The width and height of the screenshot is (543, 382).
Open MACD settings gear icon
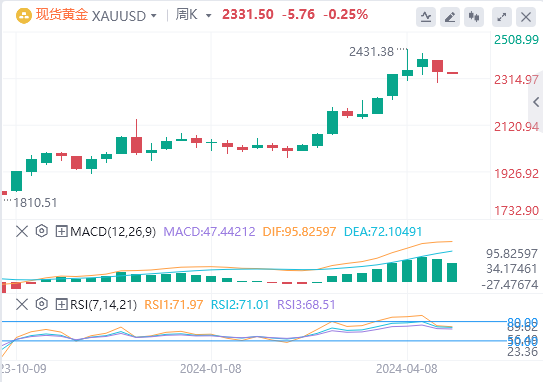tap(42, 231)
